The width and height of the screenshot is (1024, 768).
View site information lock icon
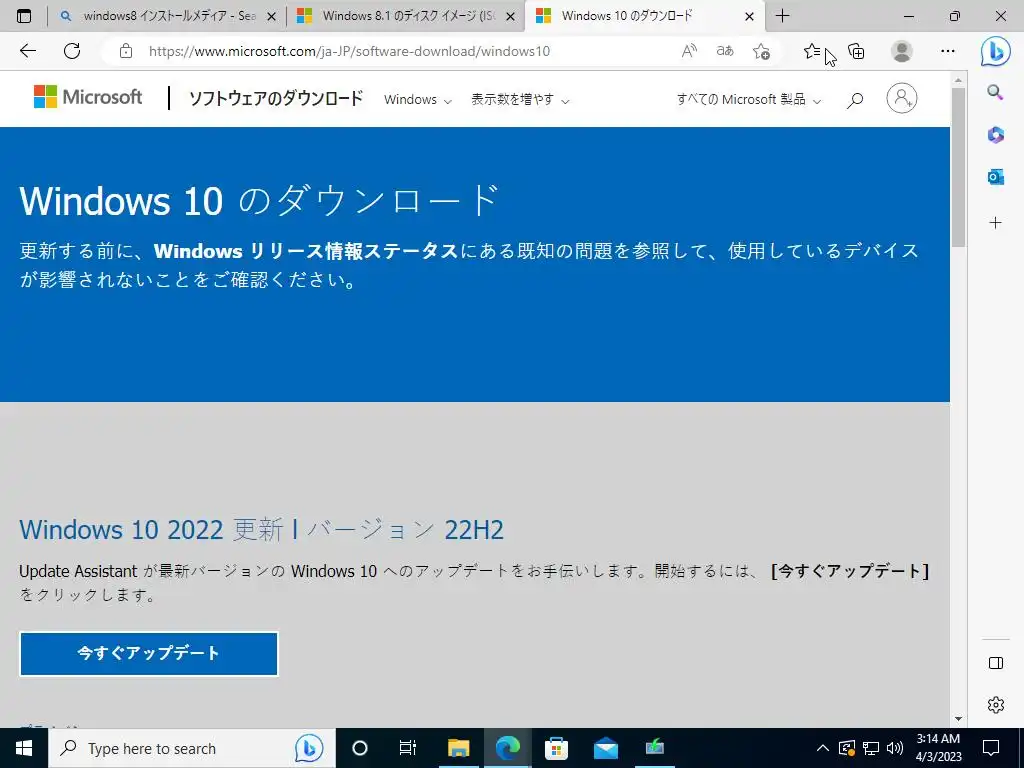126,51
